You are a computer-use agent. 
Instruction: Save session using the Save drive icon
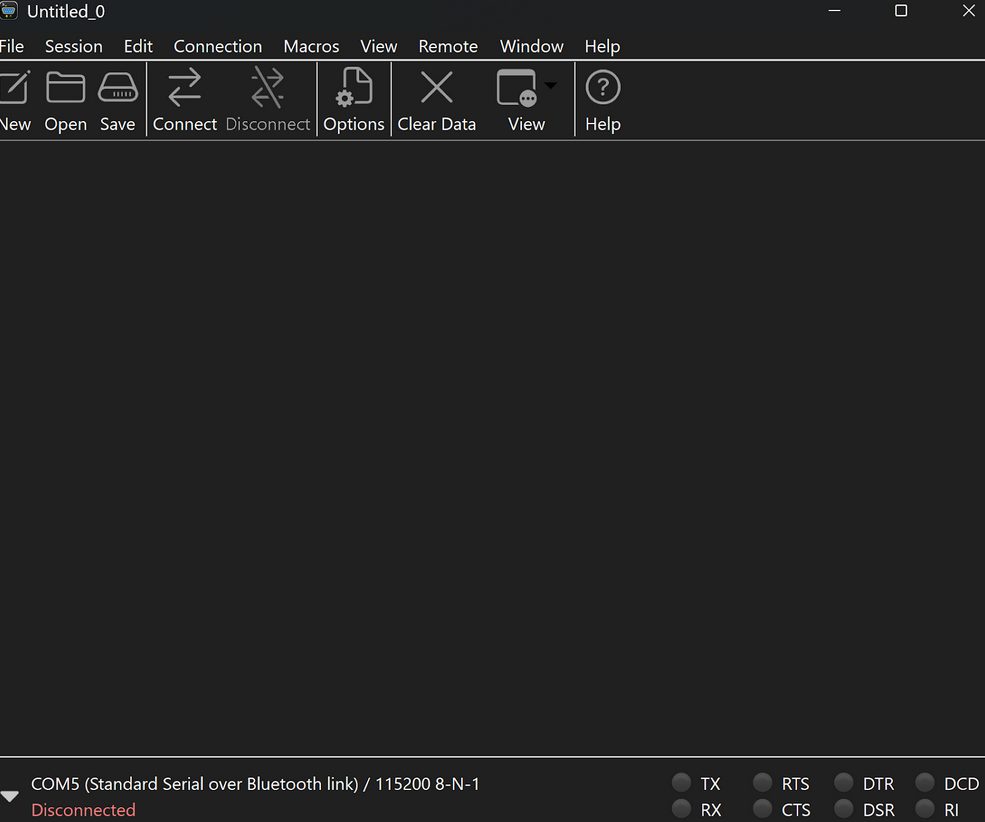point(117,88)
